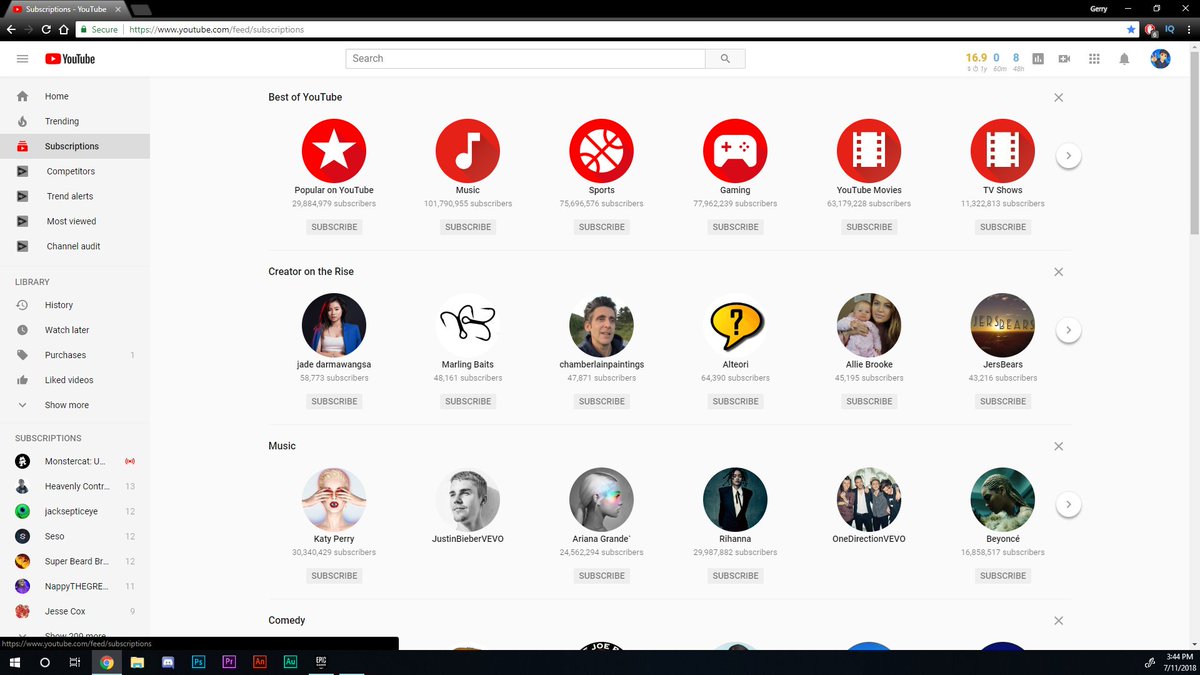Image resolution: width=1200 pixels, height=675 pixels.
Task: Open Chrome's three-dot menu
Action: tap(1187, 30)
